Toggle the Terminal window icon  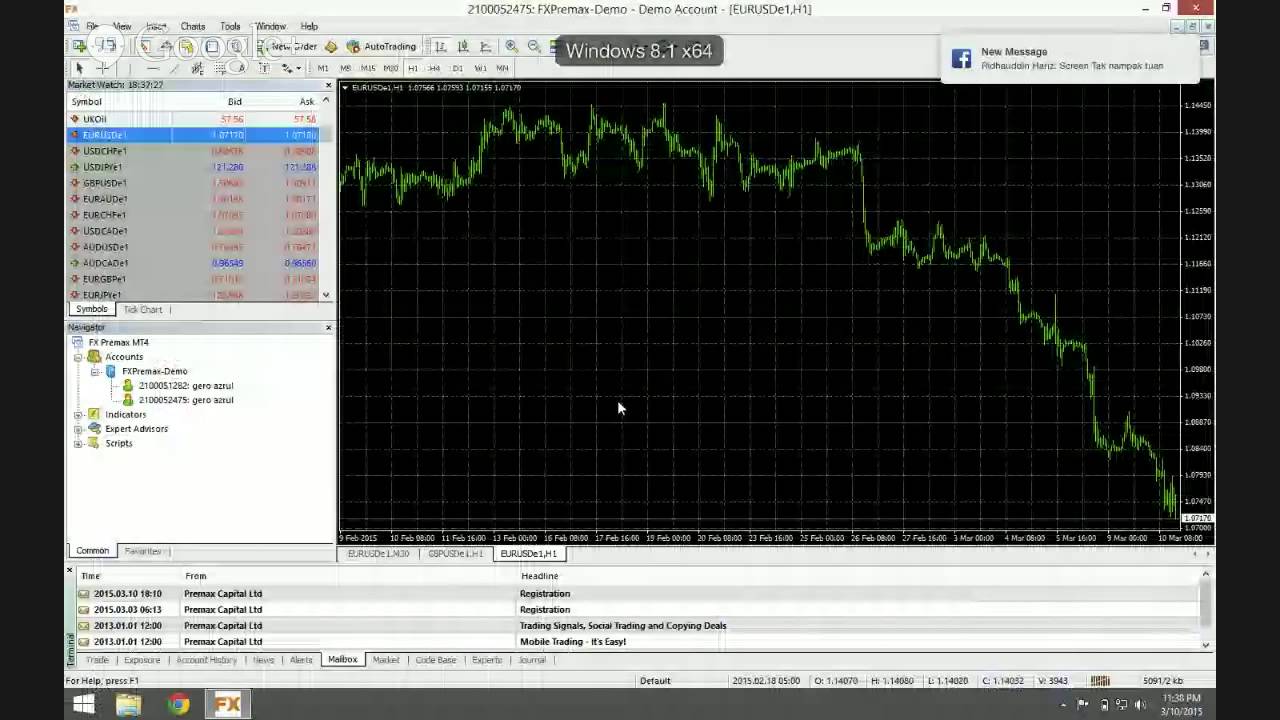point(211,46)
